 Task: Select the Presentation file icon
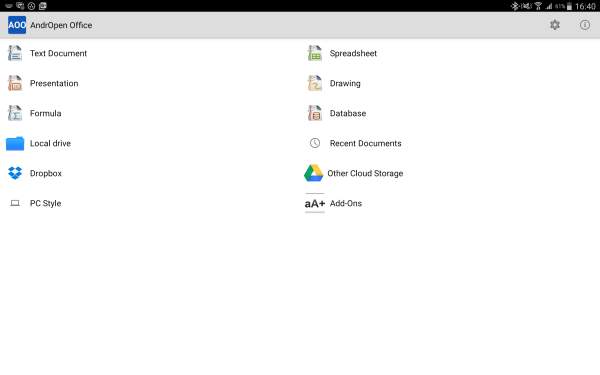[x=15, y=83]
